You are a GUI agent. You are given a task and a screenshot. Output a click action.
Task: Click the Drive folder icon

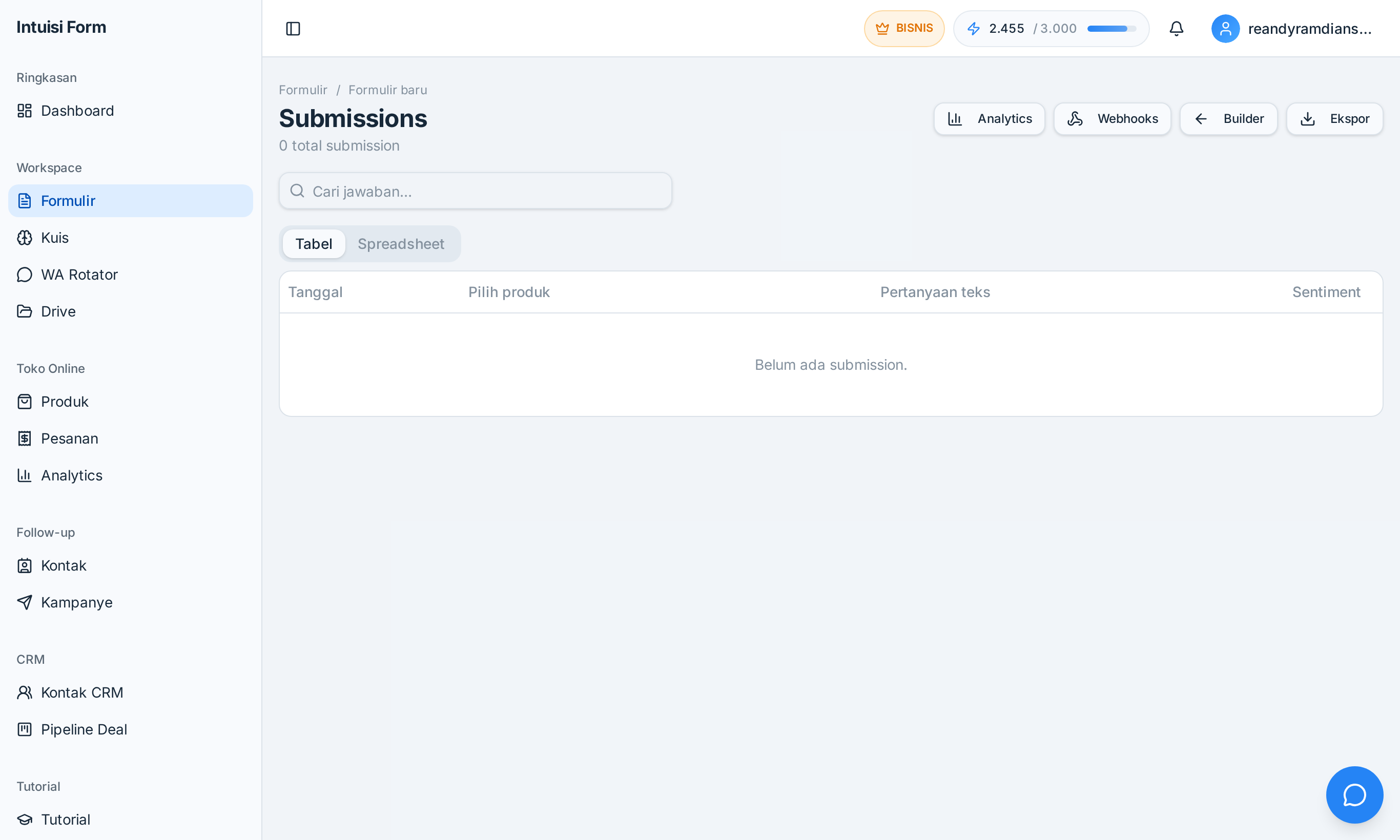25,311
